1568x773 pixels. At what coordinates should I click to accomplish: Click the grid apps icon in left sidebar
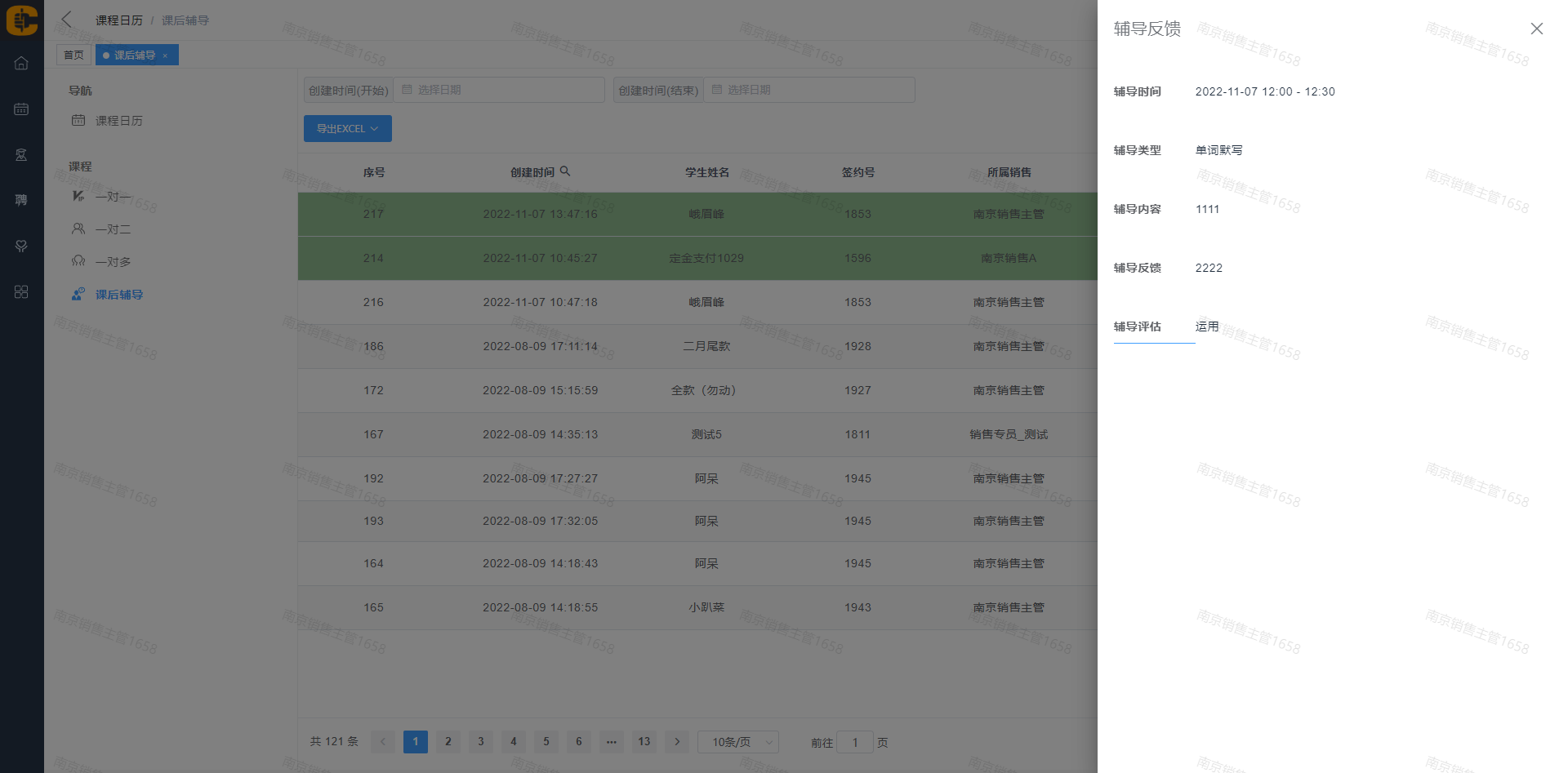pyautogui.click(x=21, y=292)
